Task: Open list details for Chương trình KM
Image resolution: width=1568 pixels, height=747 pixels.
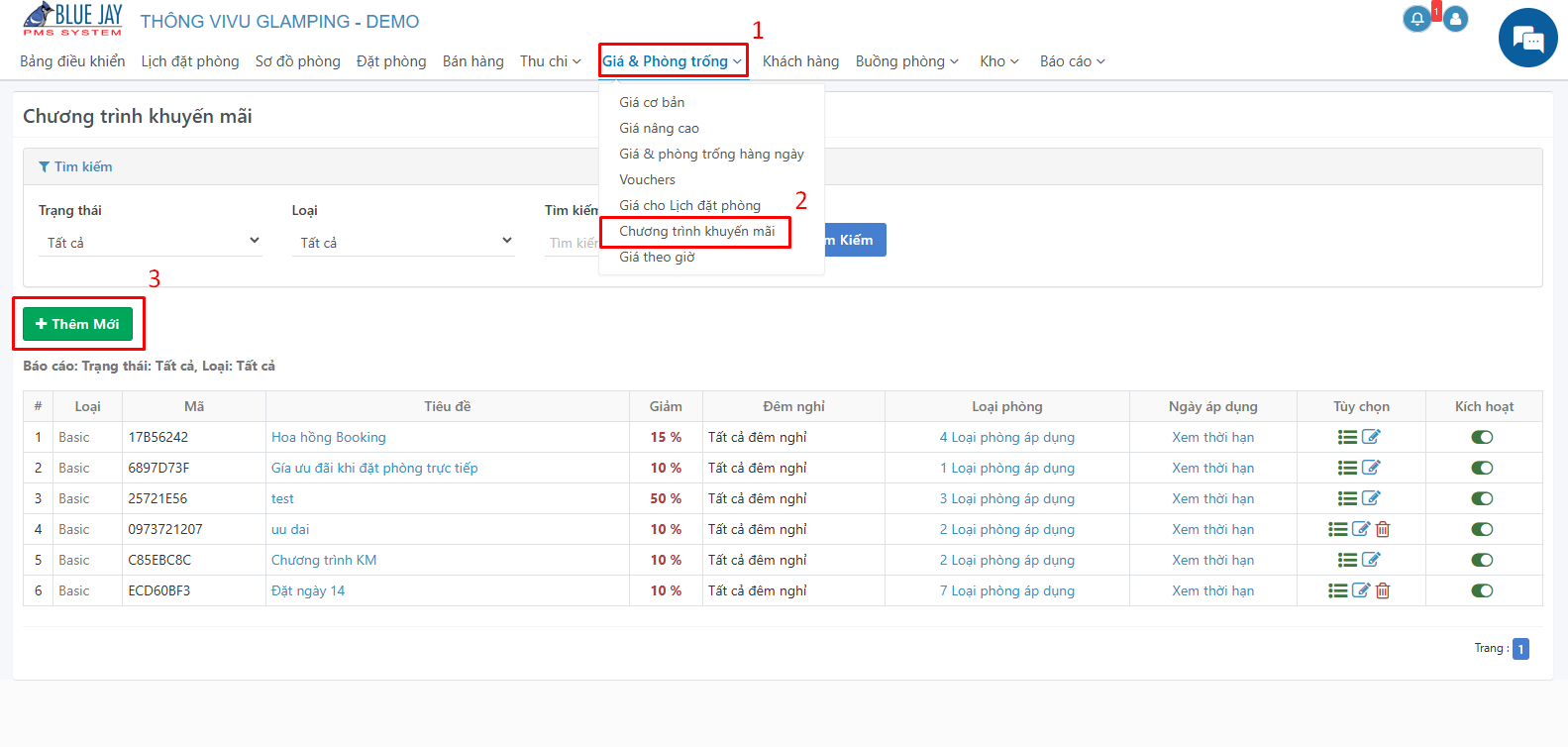Action: pyautogui.click(x=1347, y=560)
